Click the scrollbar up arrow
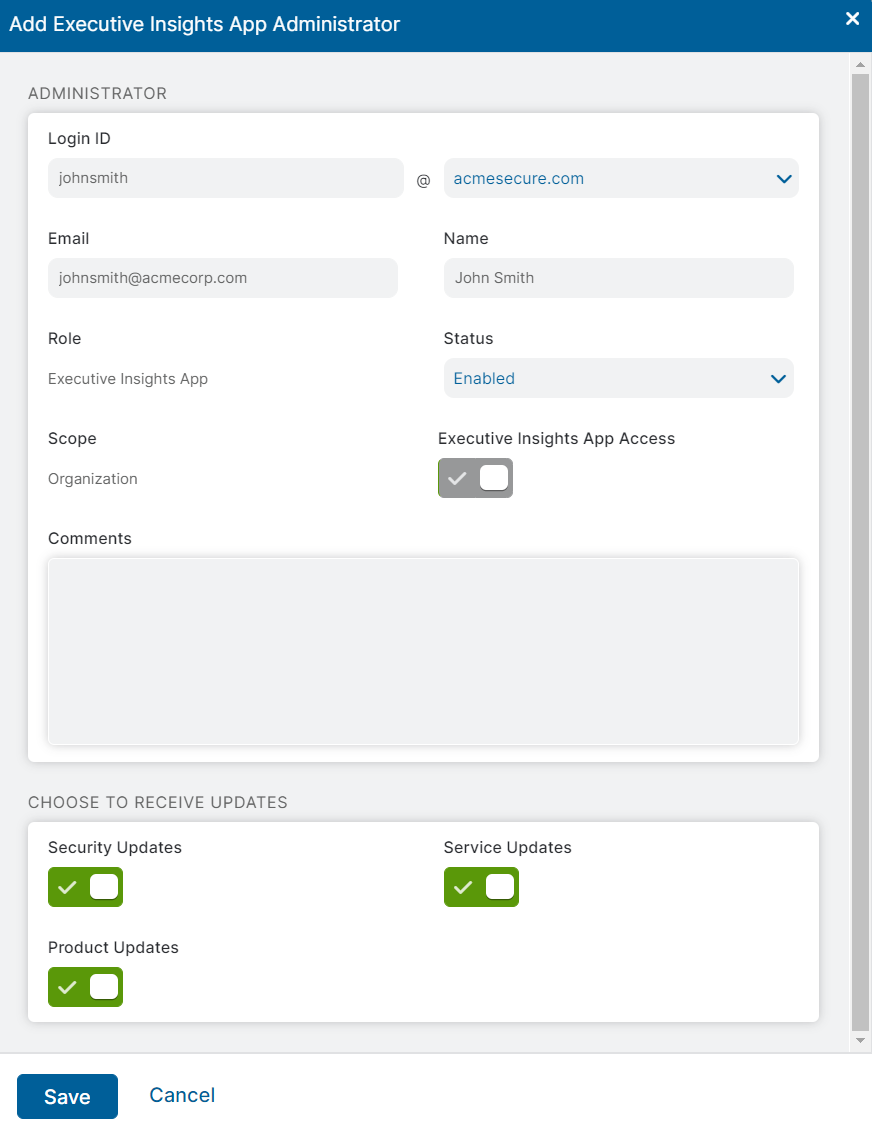 (860, 64)
